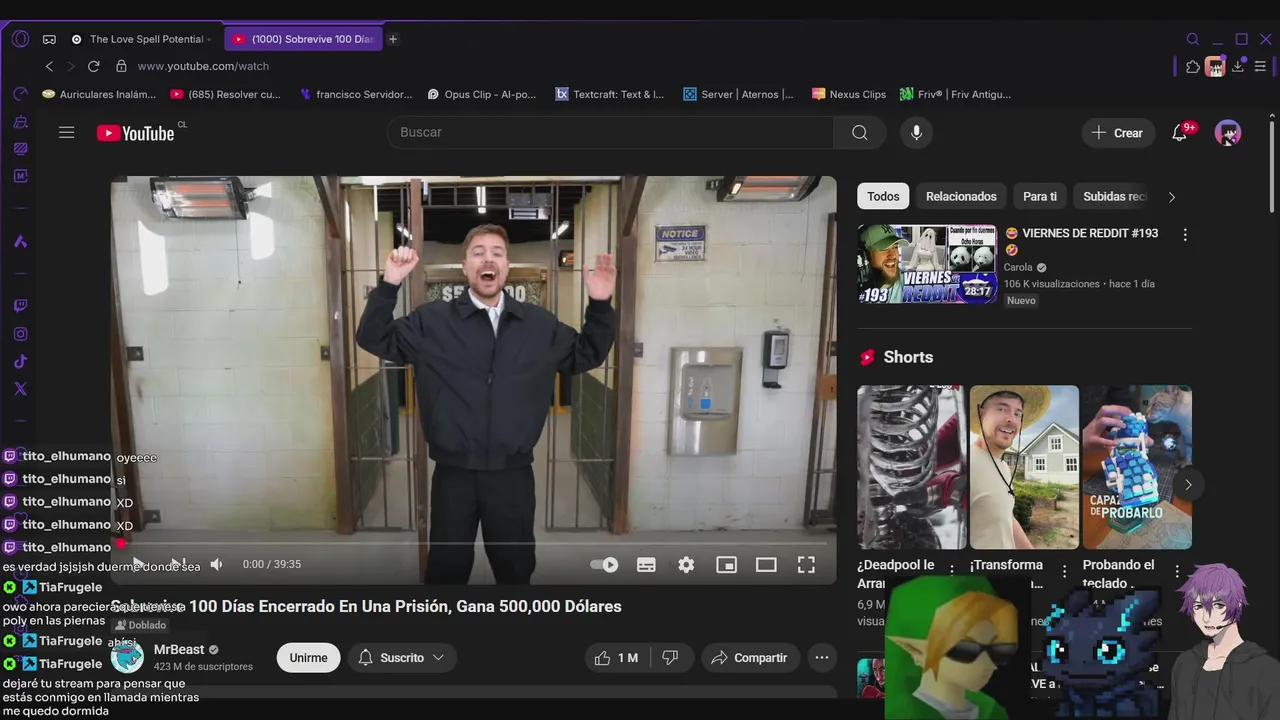Viewport: 1280px width, 720px height.
Task: Open the Probando el teclado Short thumbnail
Action: click(x=1137, y=467)
